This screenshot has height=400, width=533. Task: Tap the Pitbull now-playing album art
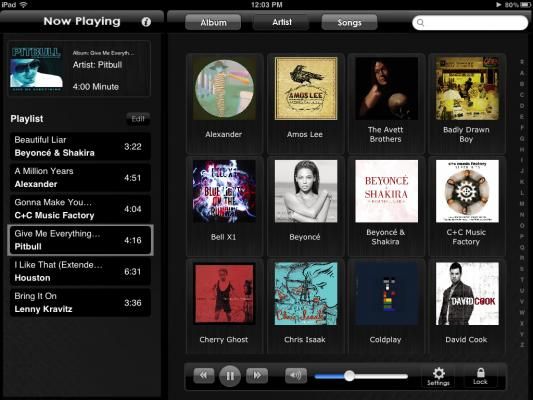point(36,69)
